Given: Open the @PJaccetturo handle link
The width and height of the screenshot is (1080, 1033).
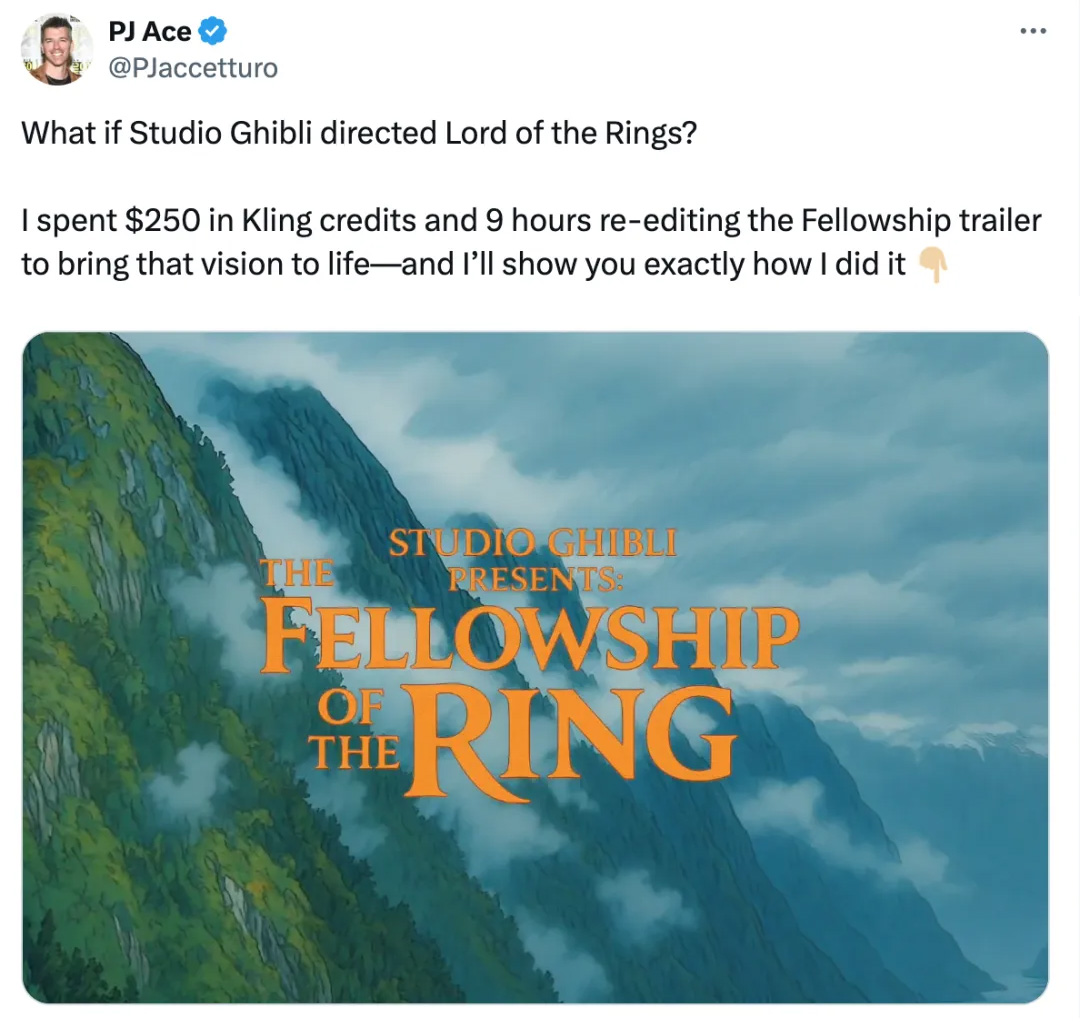Looking at the screenshot, I should pyautogui.click(x=193, y=67).
